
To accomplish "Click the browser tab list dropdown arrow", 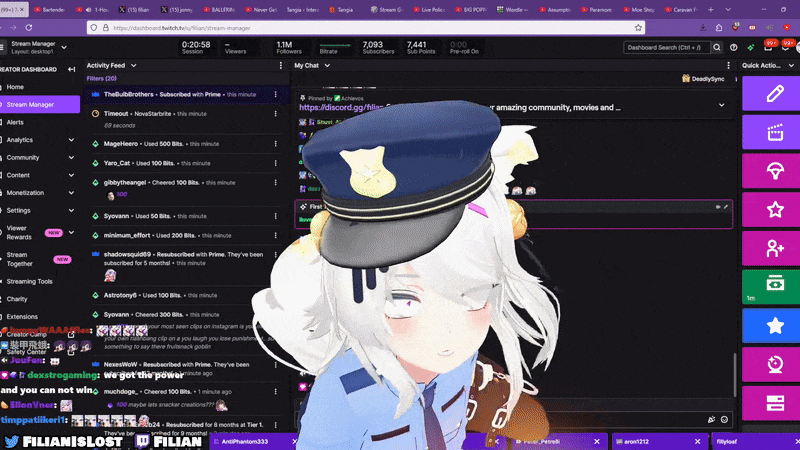I will pyautogui.click(x=728, y=10).
